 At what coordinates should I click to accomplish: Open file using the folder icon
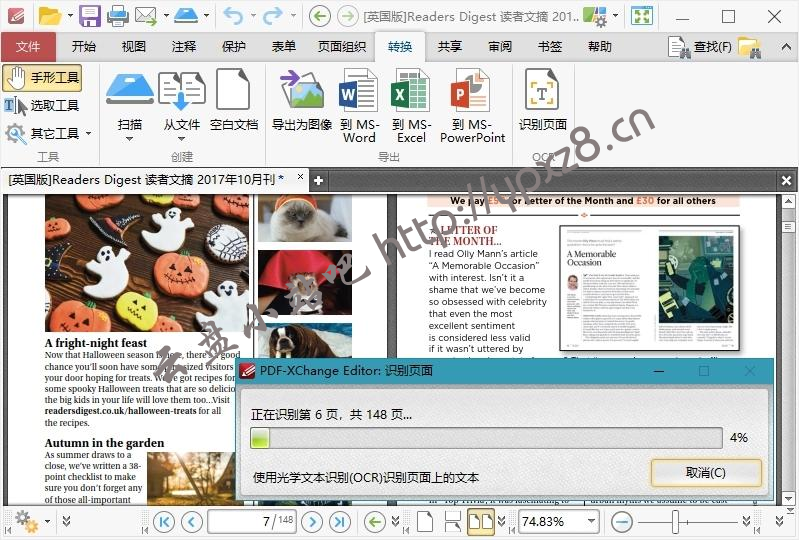tap(50, 16)
